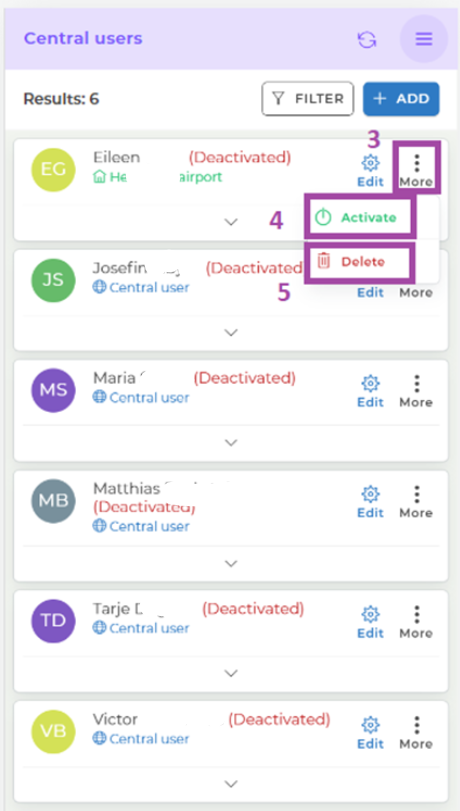460x811 pixels.
Task: Click Edit gear icon for Tarje
Action: (370, 623)
